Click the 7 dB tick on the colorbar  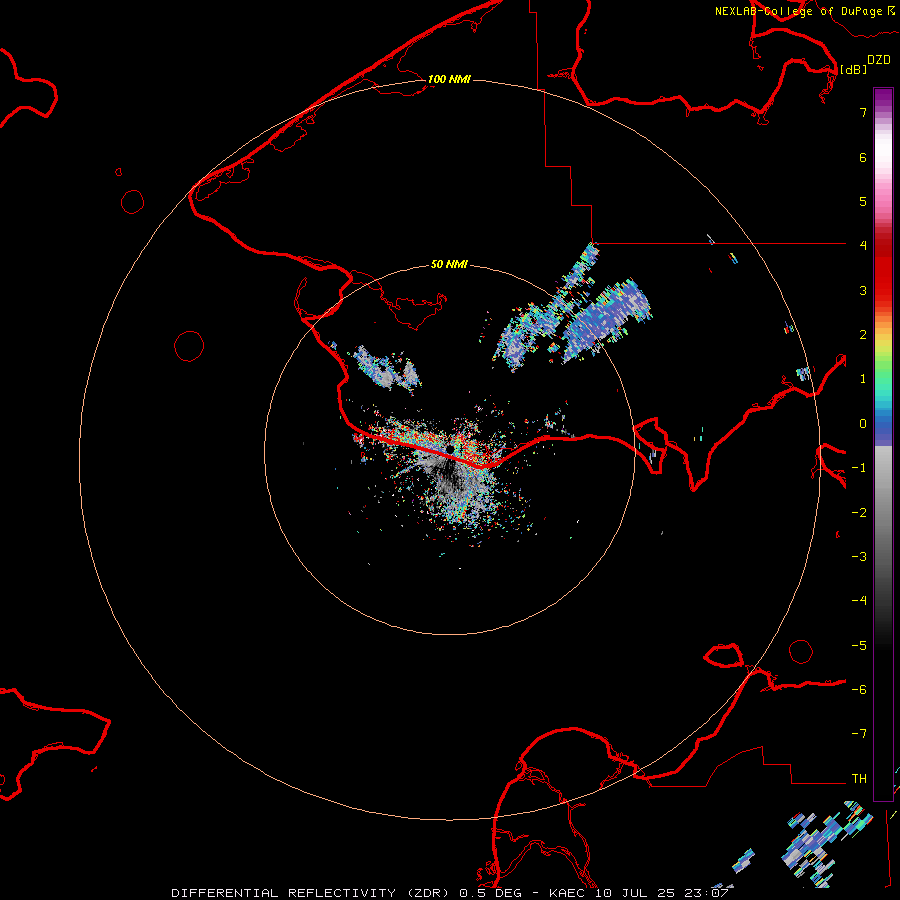pos(863,112)
